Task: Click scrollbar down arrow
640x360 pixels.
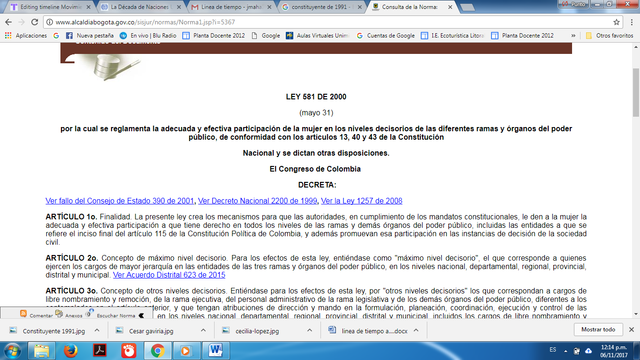Action: (x=636, y=314)
